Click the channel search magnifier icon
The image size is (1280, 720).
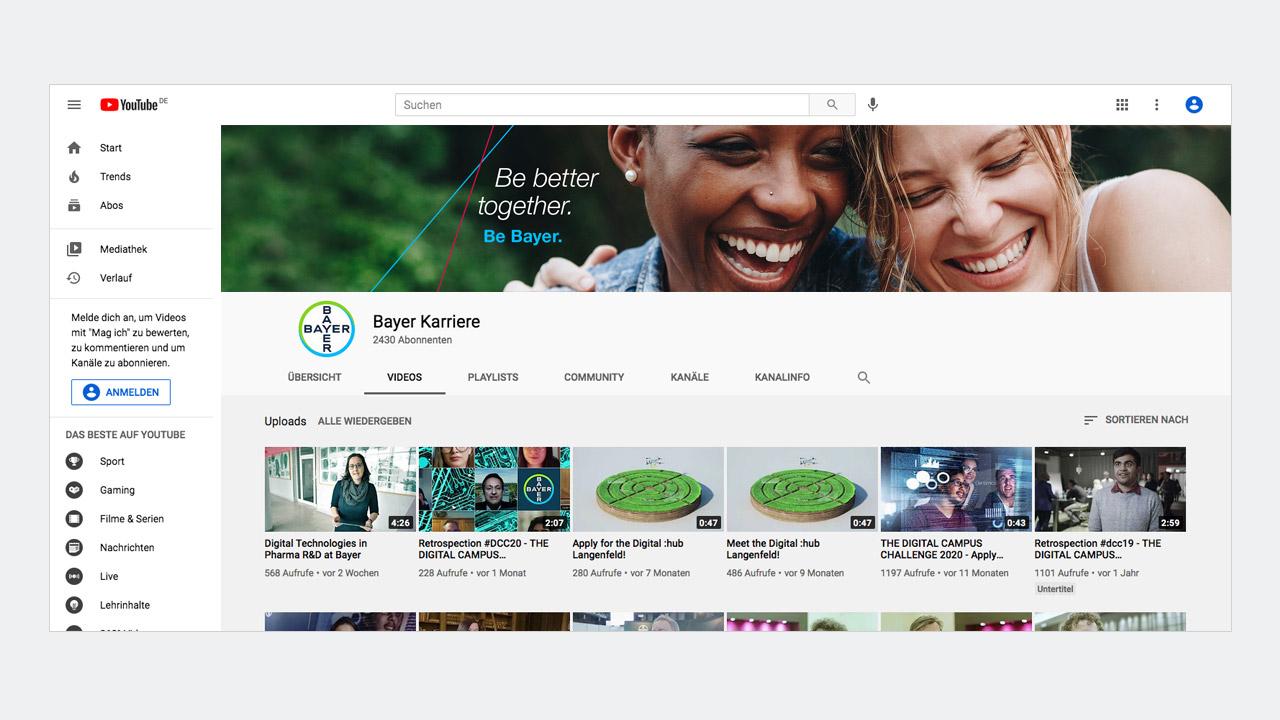point(864,378)
